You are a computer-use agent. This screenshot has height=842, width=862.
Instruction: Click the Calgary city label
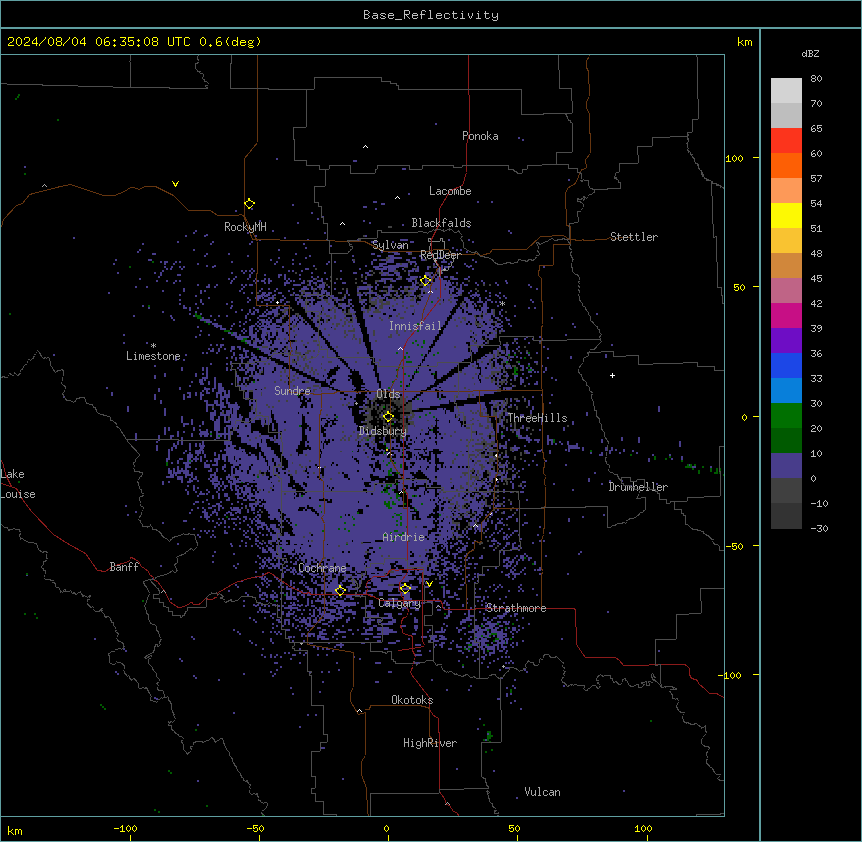(400, 603)
